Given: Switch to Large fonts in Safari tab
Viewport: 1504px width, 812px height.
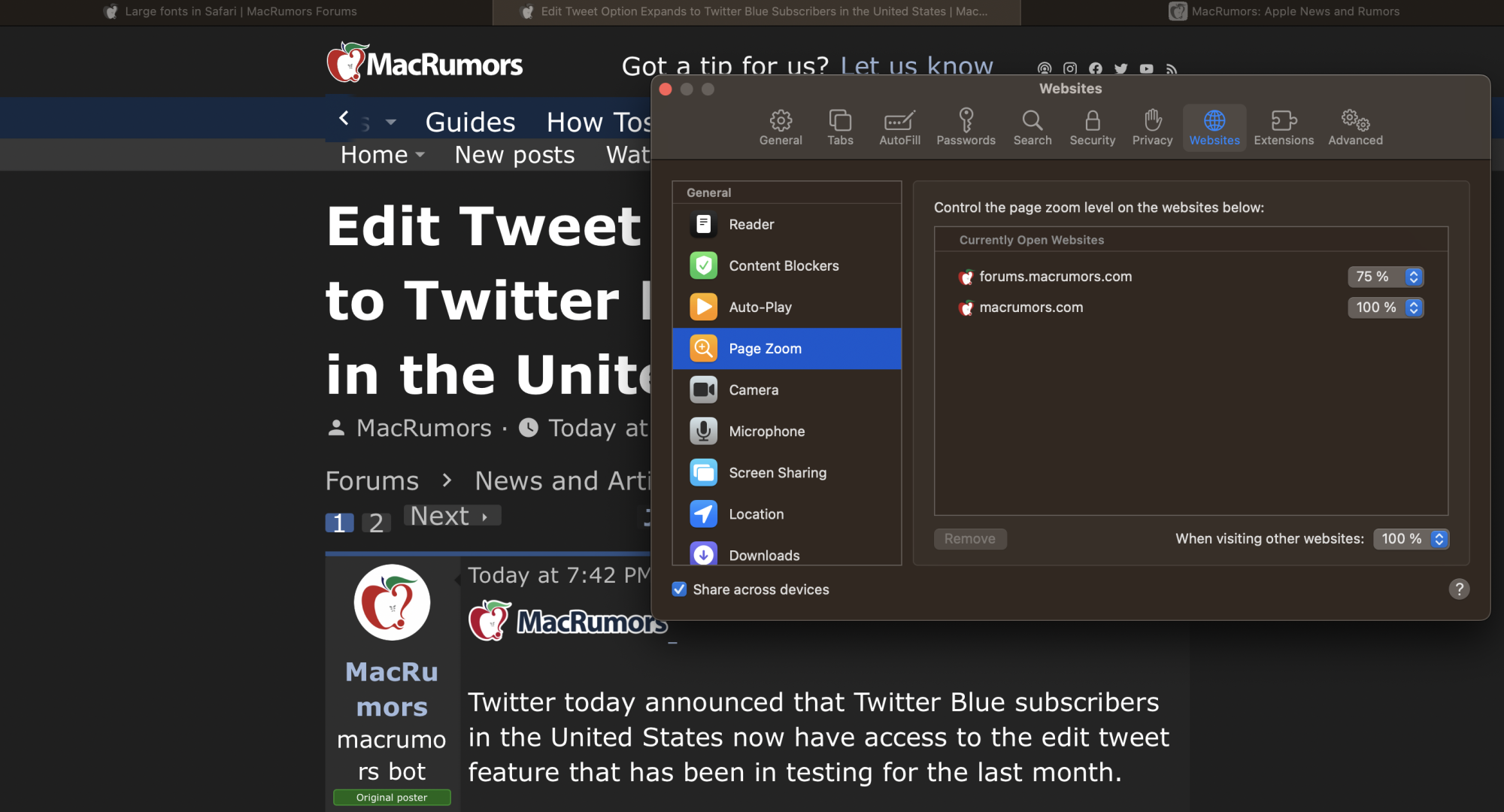Looking at the screenshot, I should (241, 11).
